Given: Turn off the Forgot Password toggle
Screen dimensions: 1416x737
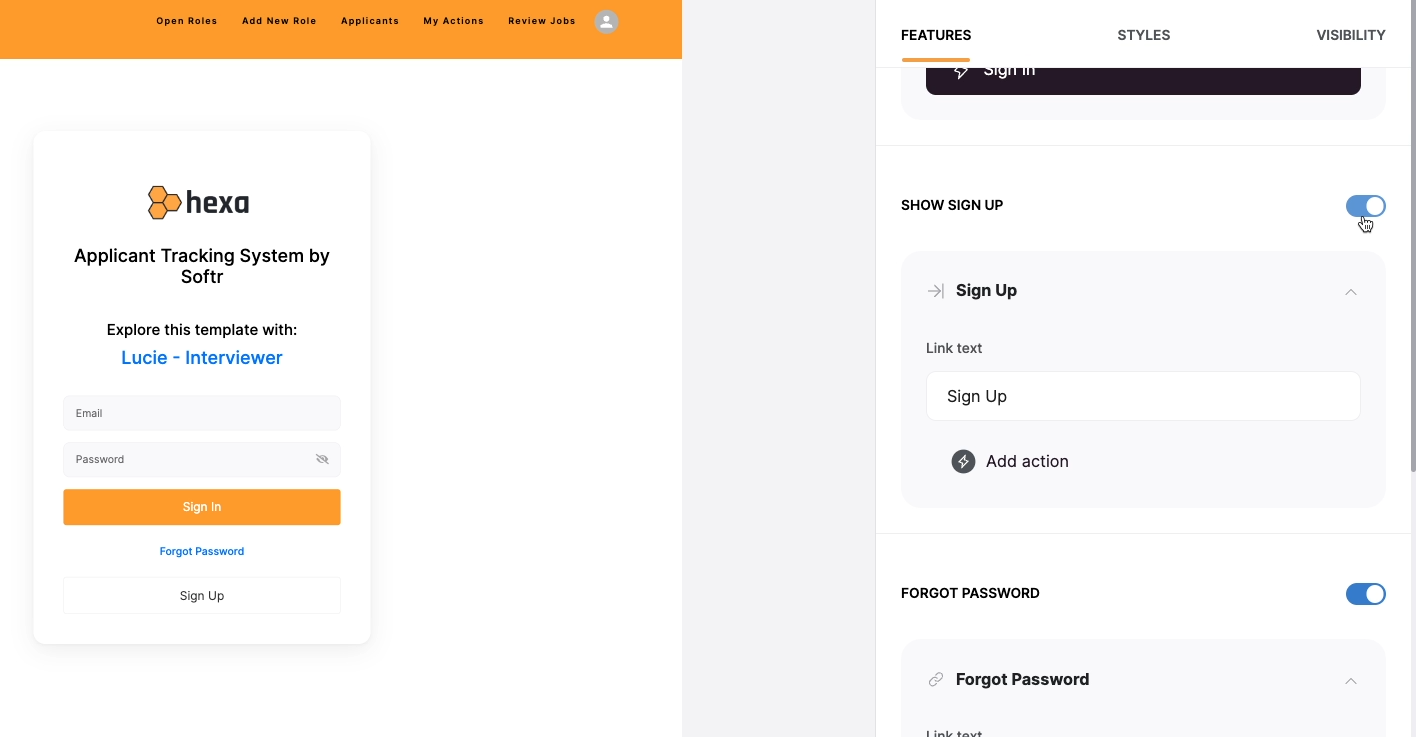Looking at the screenshot, I should 1365,594.
